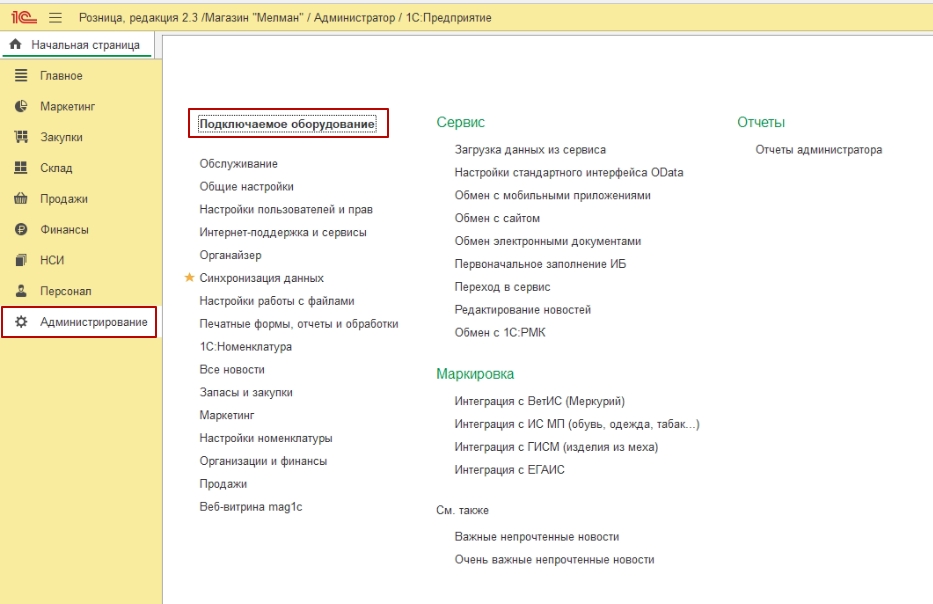Viewport: 933px width, 604px height.
Task: Open Организации и финансы
Action: pyautogui.click(x=263, y=461)
